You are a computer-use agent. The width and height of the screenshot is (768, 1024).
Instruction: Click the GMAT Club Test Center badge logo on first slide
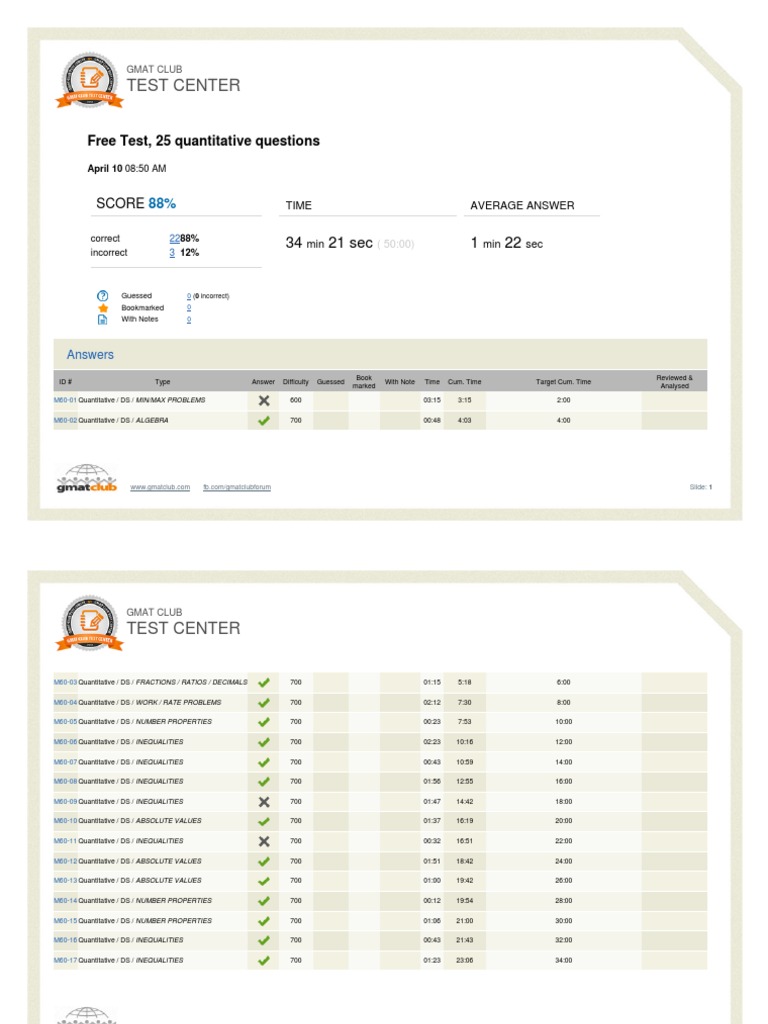[89, 80]
